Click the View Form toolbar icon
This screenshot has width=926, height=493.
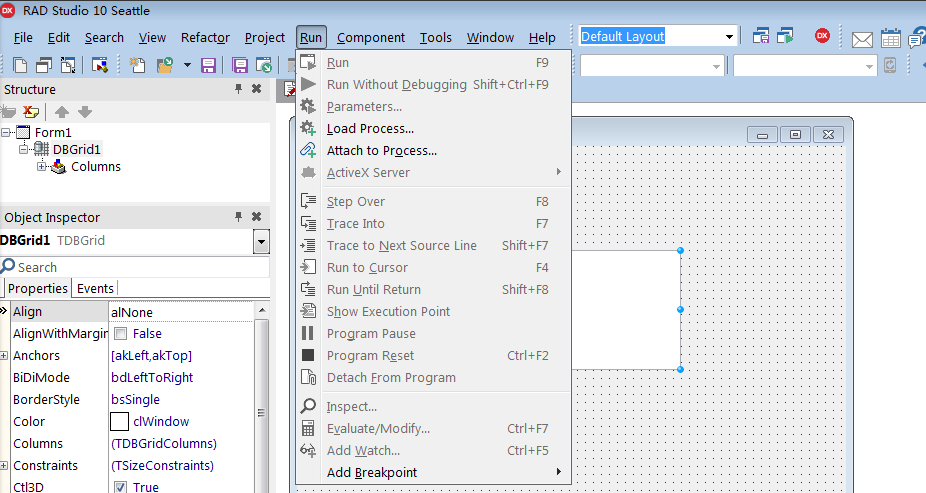click(44, 64)
